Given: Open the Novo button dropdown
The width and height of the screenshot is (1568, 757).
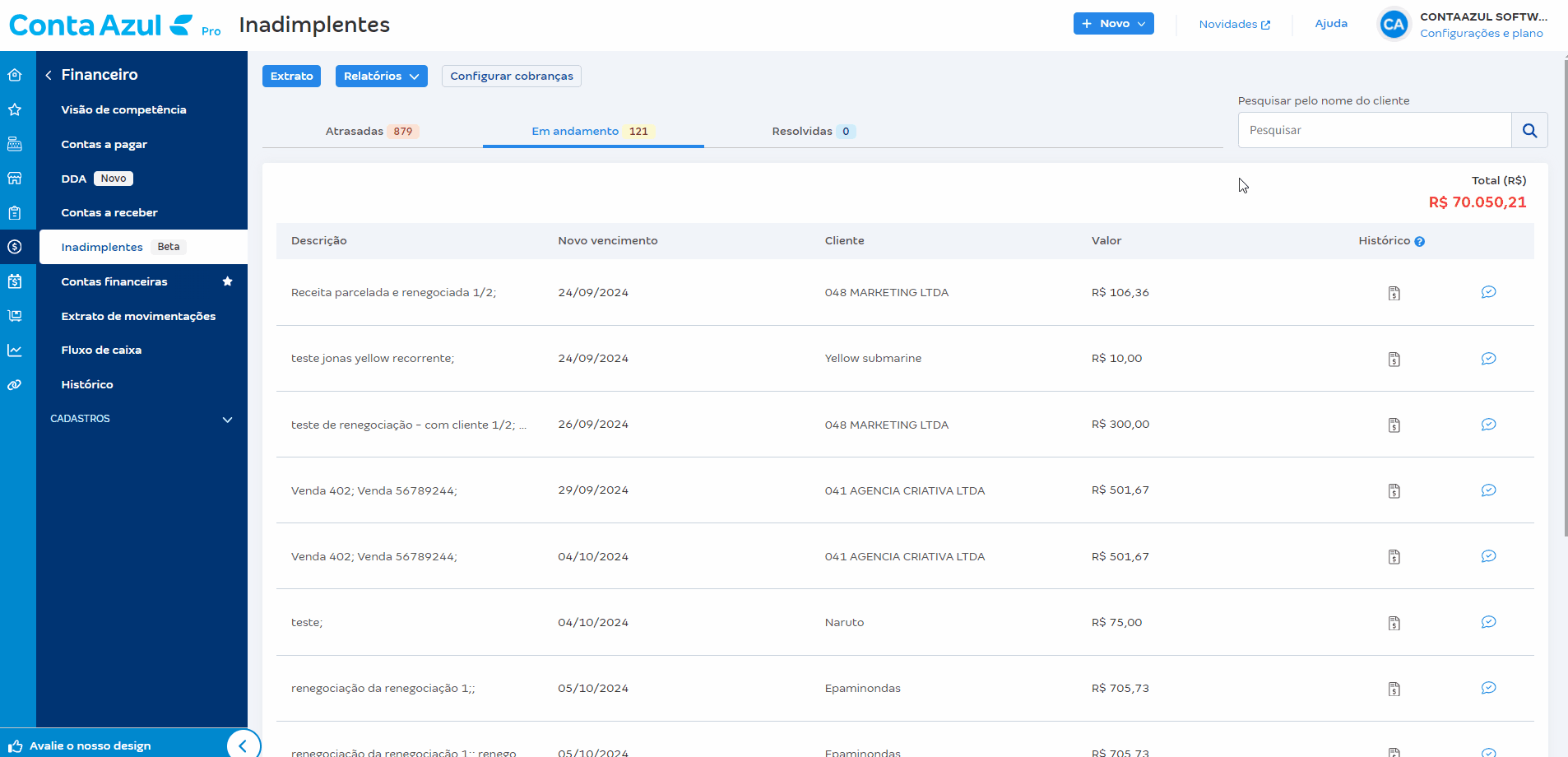Looking at the screenshot, I should (1113, 23).
